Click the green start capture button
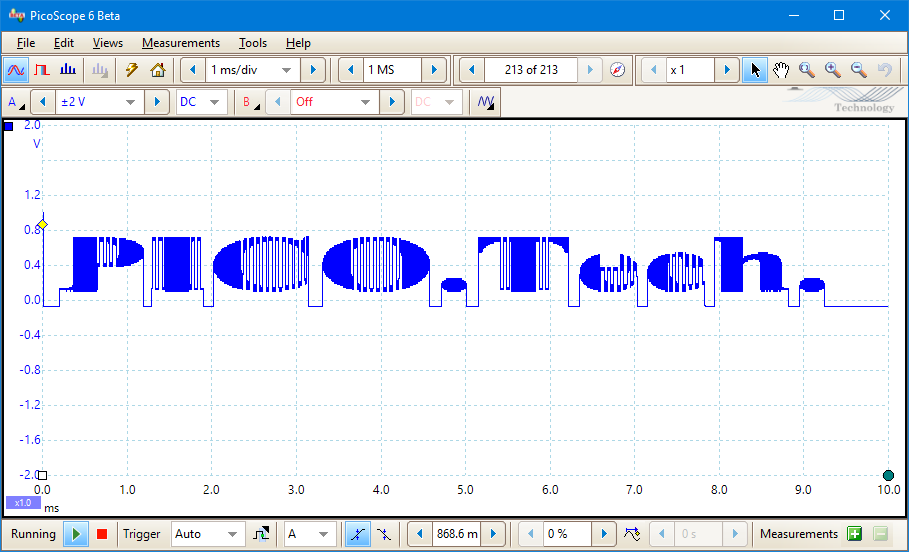The width and height of the screenshot is (909, 552). [76, 534]
